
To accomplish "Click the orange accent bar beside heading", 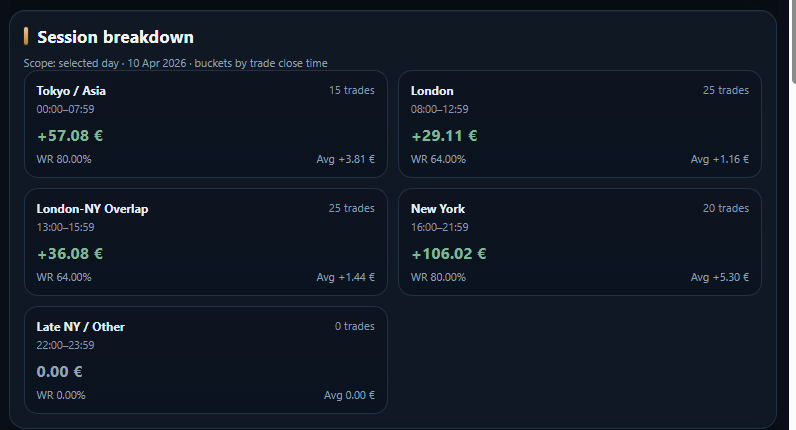I will click(x=26, y=37).
